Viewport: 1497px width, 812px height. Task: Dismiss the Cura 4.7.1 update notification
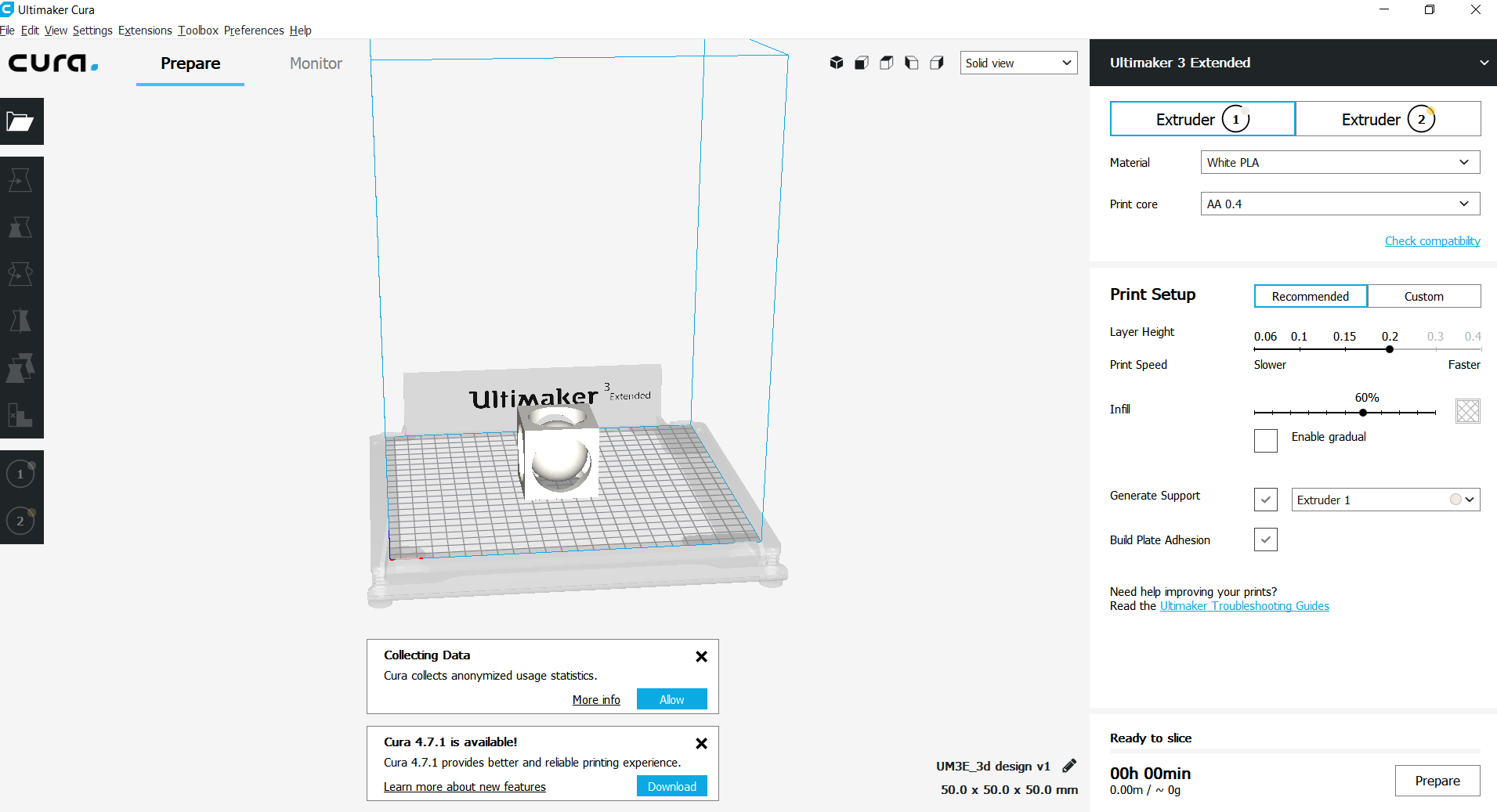tap(702, 743)
